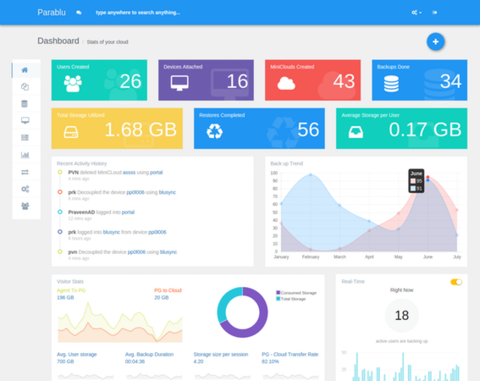This screenshot has width=480, height=381.
Task: Click the logout icon in header
Action: (x=435, y=12)
